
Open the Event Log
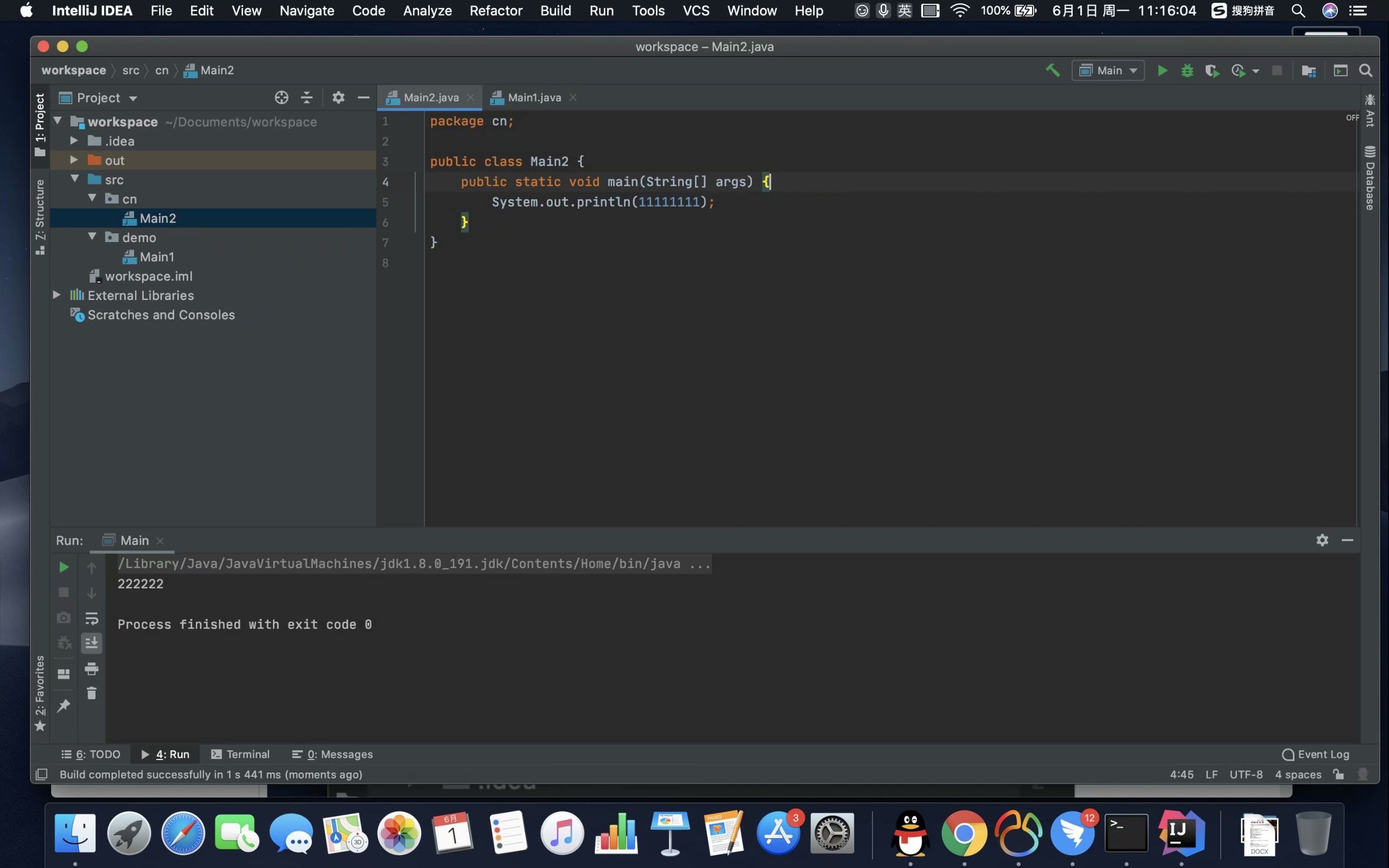[1316, 754]
